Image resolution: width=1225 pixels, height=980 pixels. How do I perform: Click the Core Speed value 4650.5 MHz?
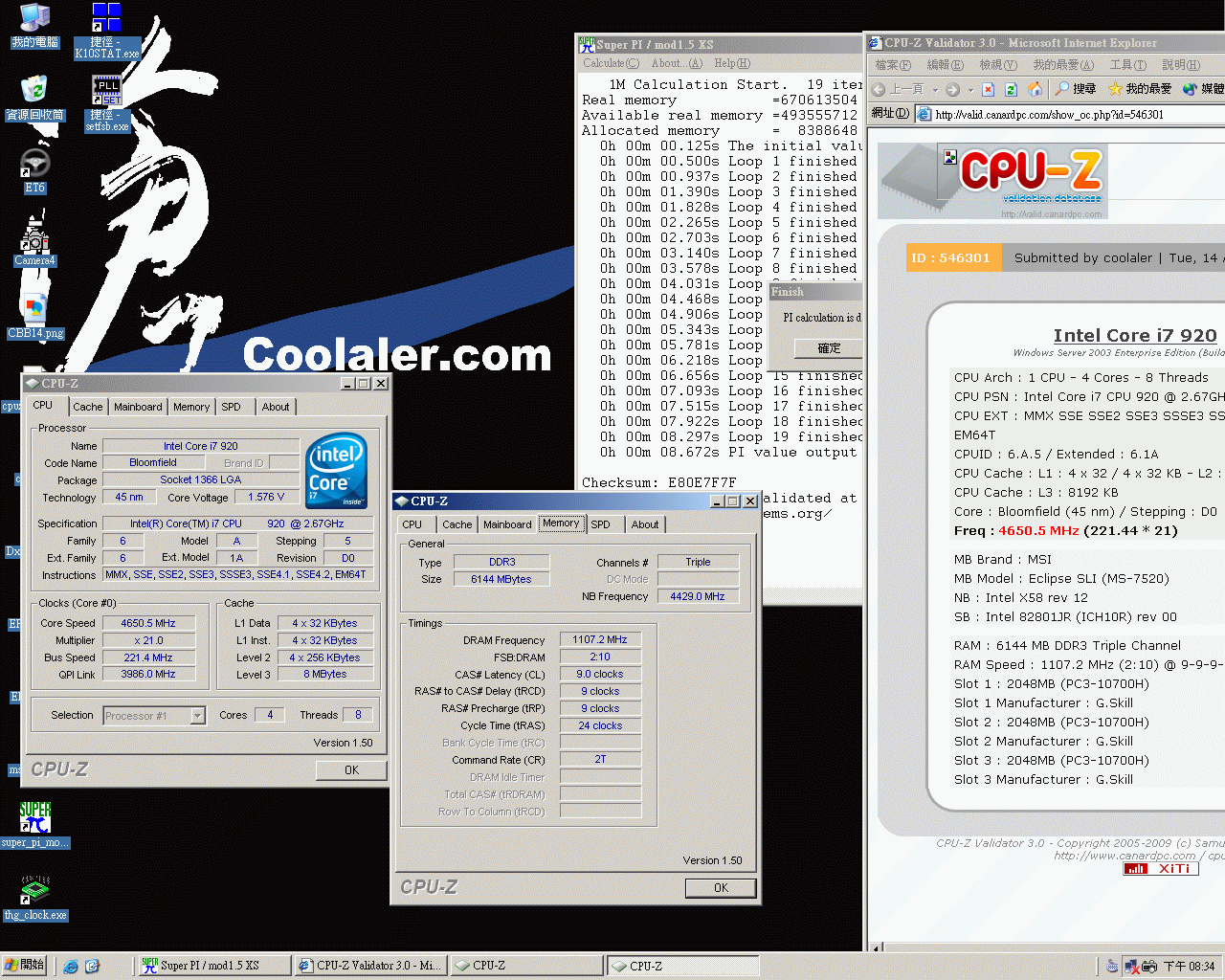pos(148,623)
